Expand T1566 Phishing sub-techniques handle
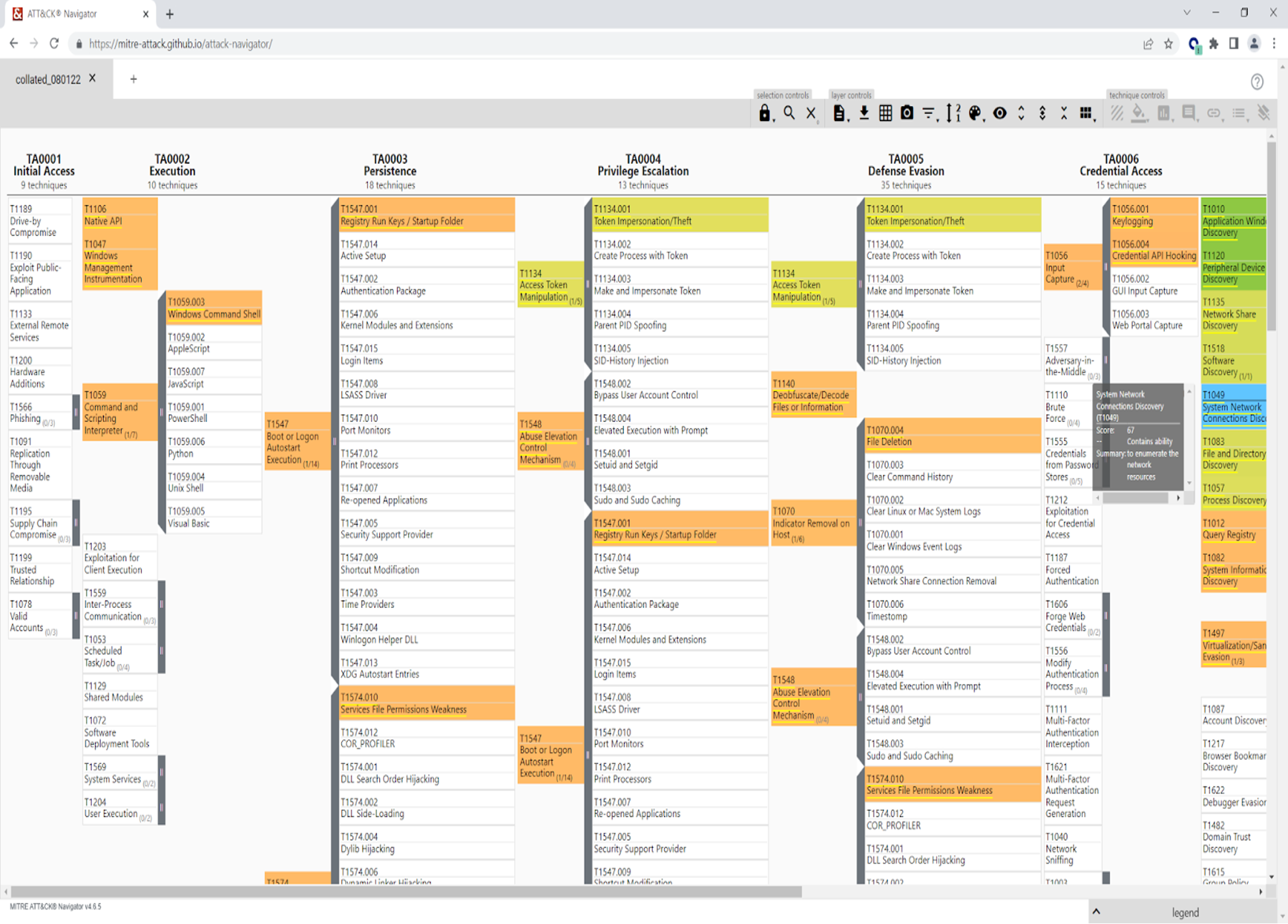 click(76, 412)
